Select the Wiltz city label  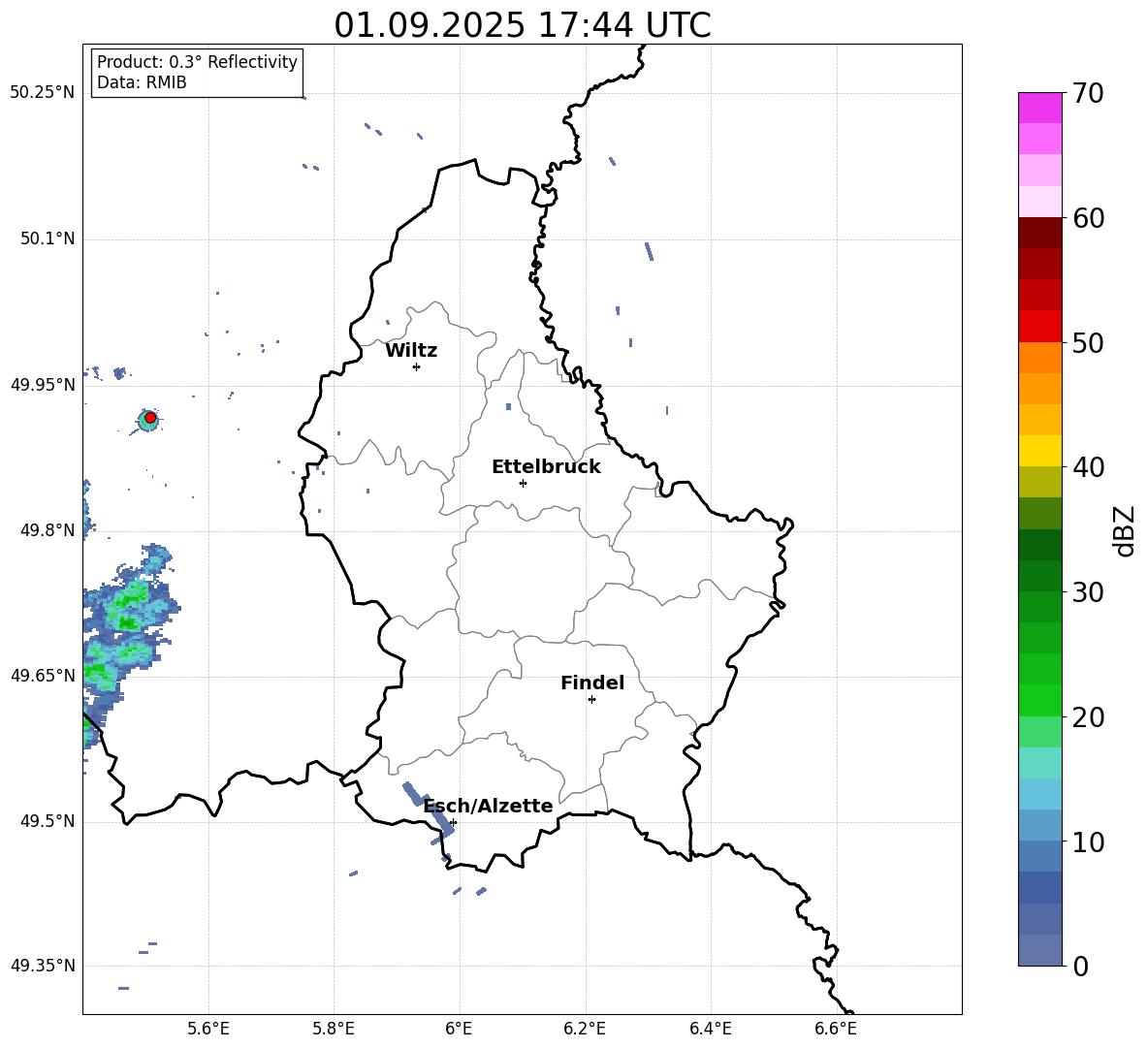coord(411,351)
